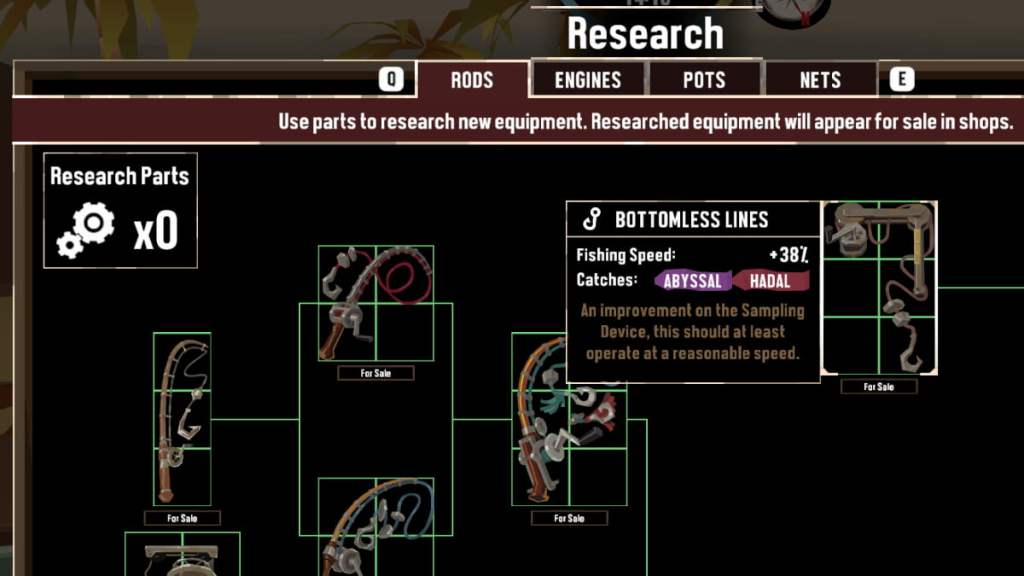Select the partially visible item at bottom left
The width and height of the screenshot is (1024, 576).
point(182,554)
